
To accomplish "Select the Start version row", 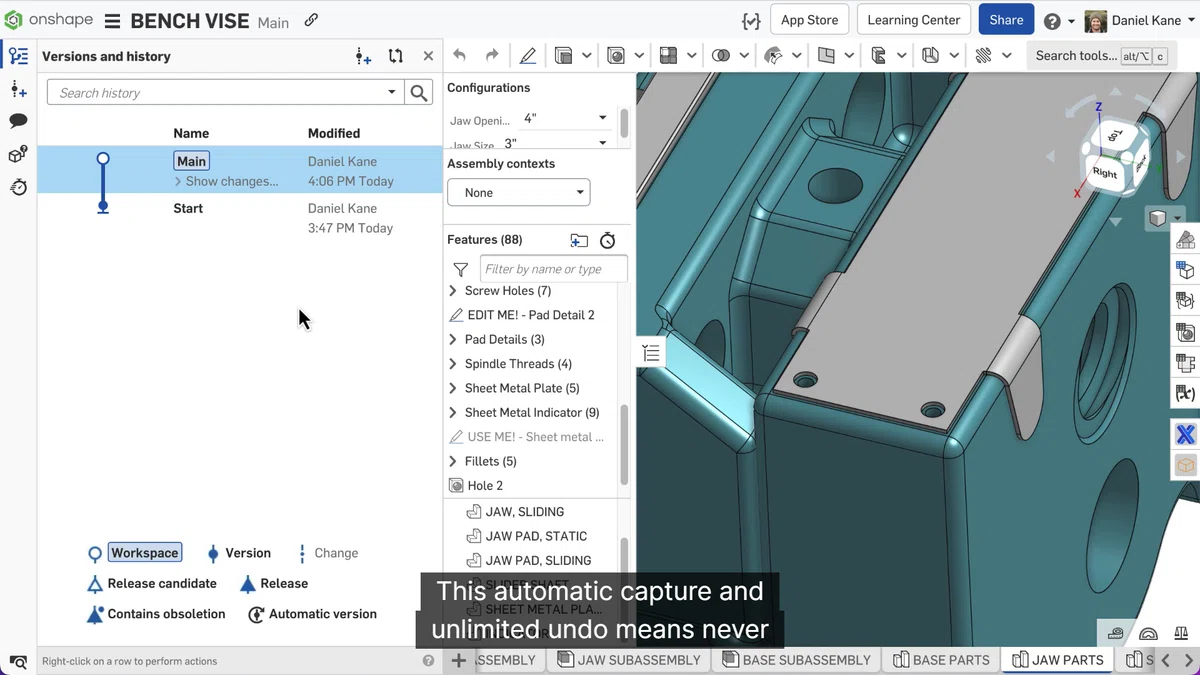I will click(240, 218).
